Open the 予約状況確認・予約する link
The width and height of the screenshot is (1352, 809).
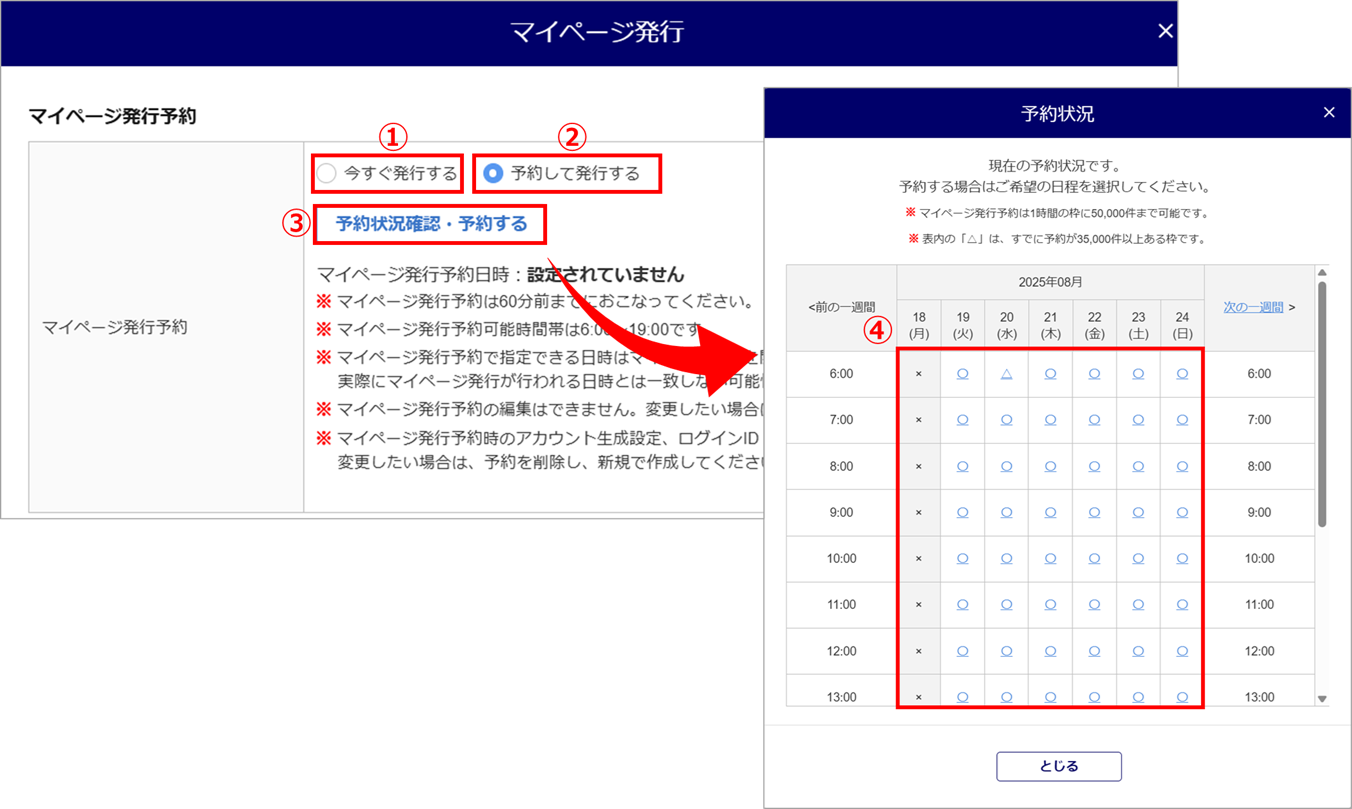(x=431, y=224)
